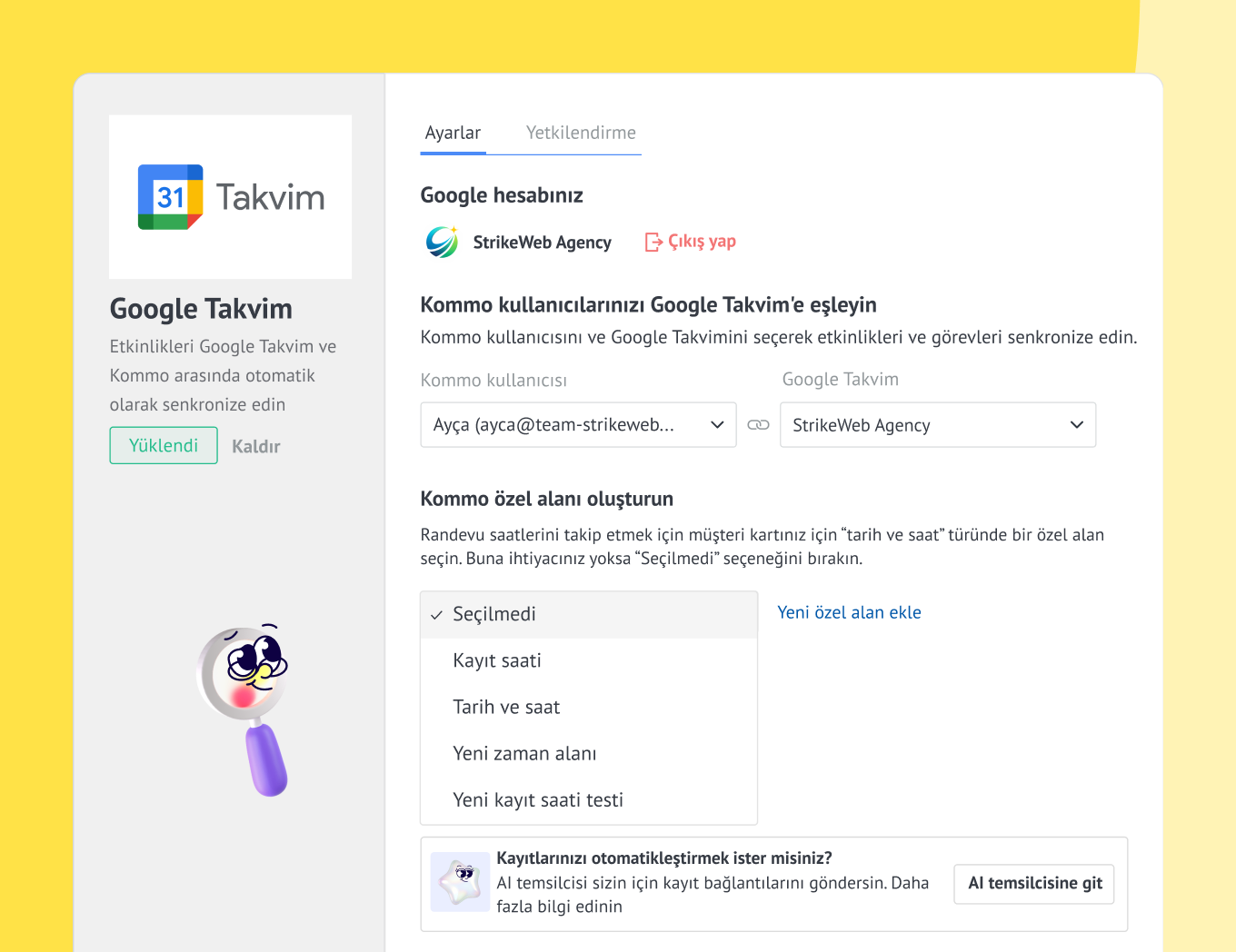The width and height of the screenshot is (1236, 952).
Task: Choose Kayıt saati from the list
Action: click(x=497, y=660)
